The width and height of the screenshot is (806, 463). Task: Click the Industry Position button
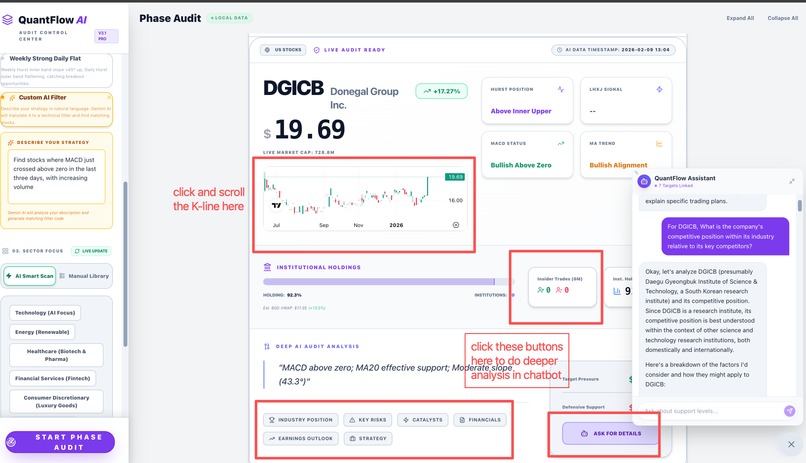301,420
